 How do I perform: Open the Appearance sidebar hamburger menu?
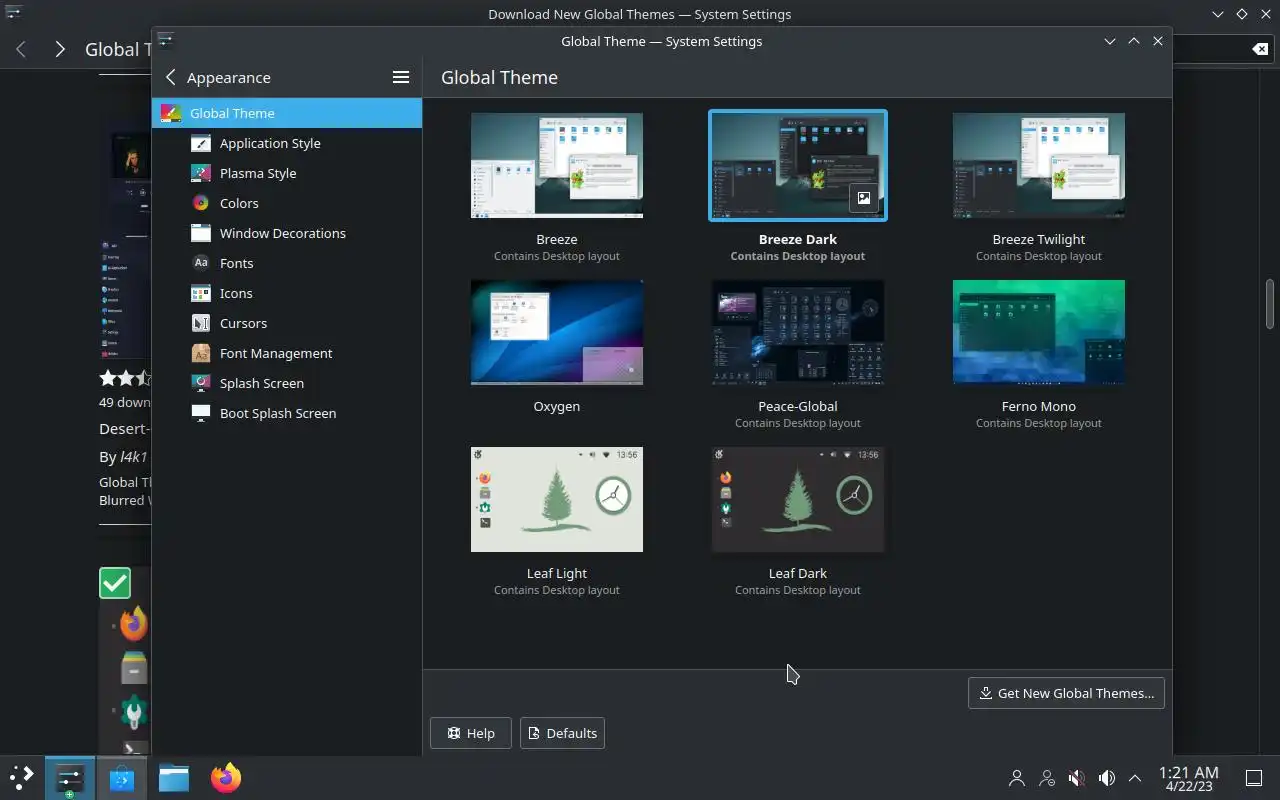click(x=401, y=77)
